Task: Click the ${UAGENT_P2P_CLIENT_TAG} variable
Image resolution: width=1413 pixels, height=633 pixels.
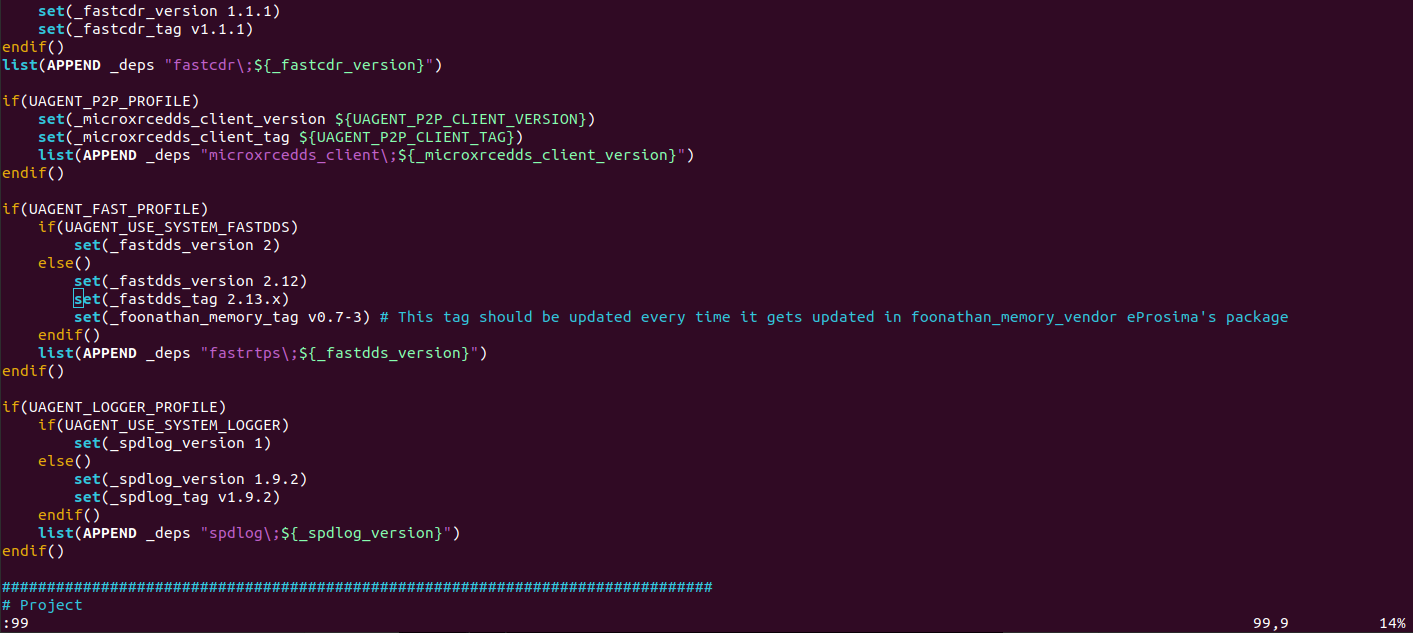Action: click(406, 137)
